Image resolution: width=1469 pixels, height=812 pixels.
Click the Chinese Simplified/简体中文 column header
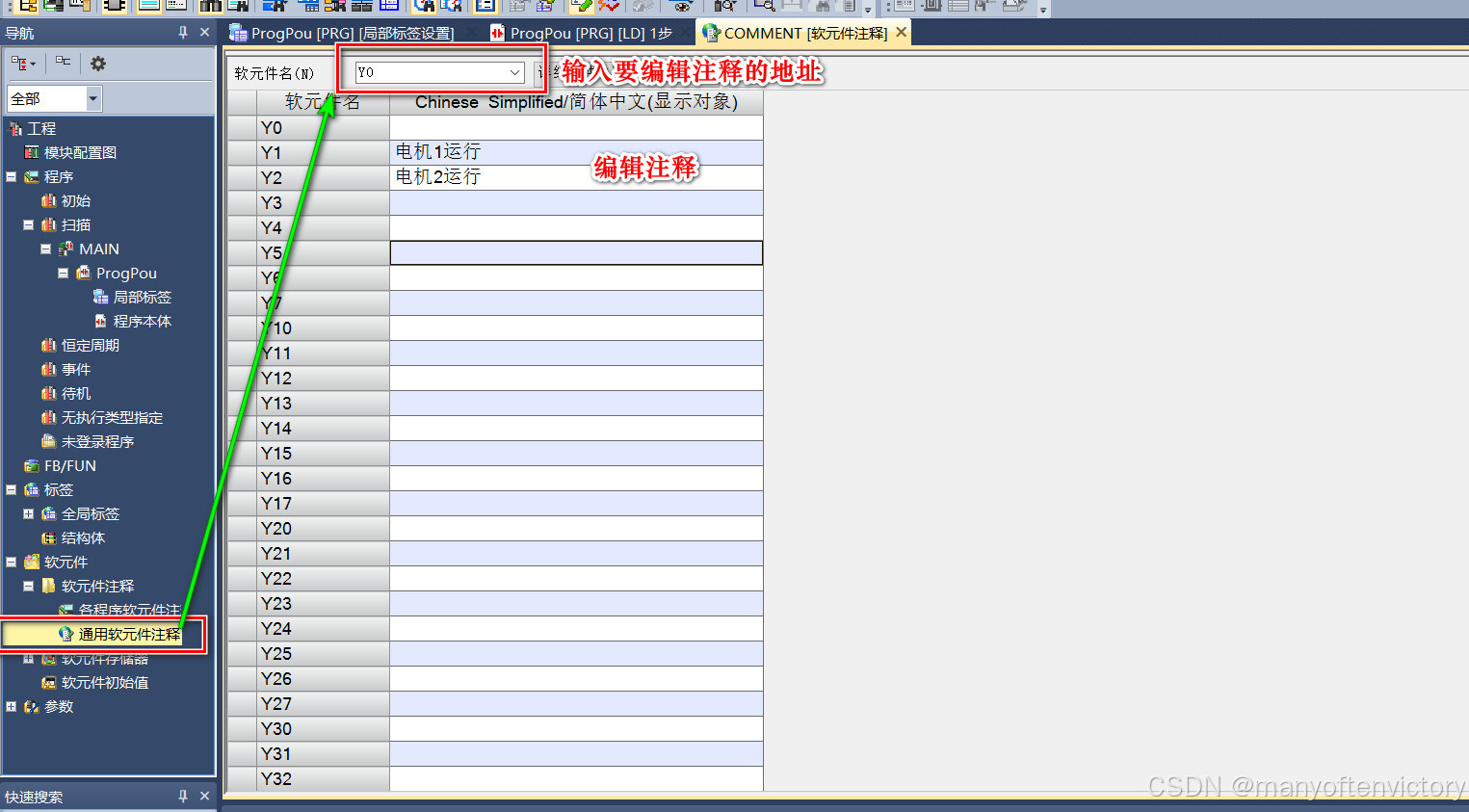pos(576,102)
